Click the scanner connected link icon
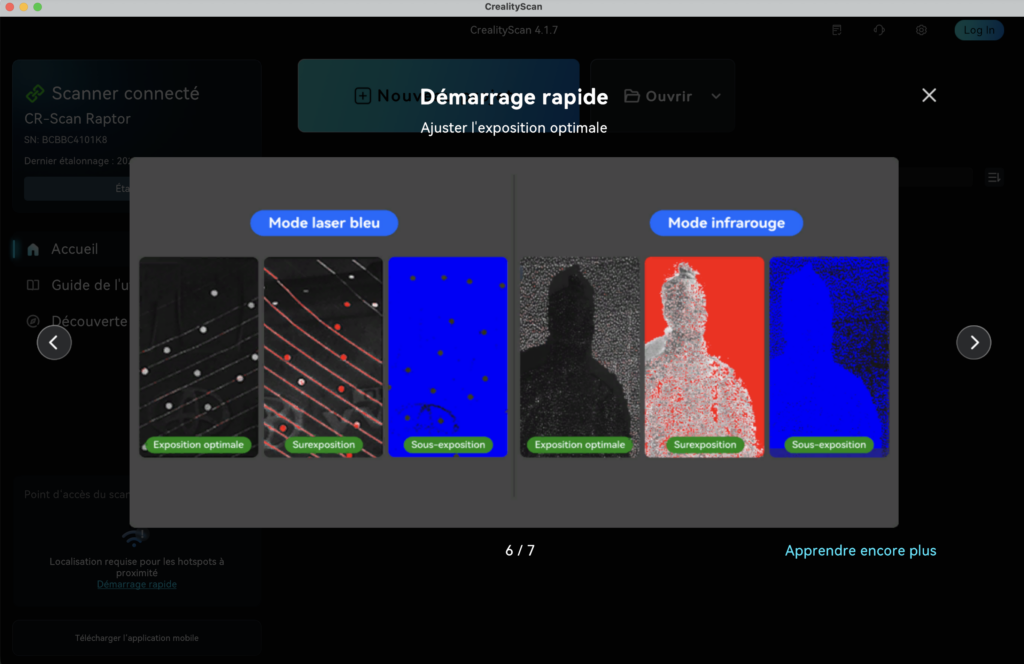Image resolution: width=1024 pixels, height=664 pixels. coord(35,93)
